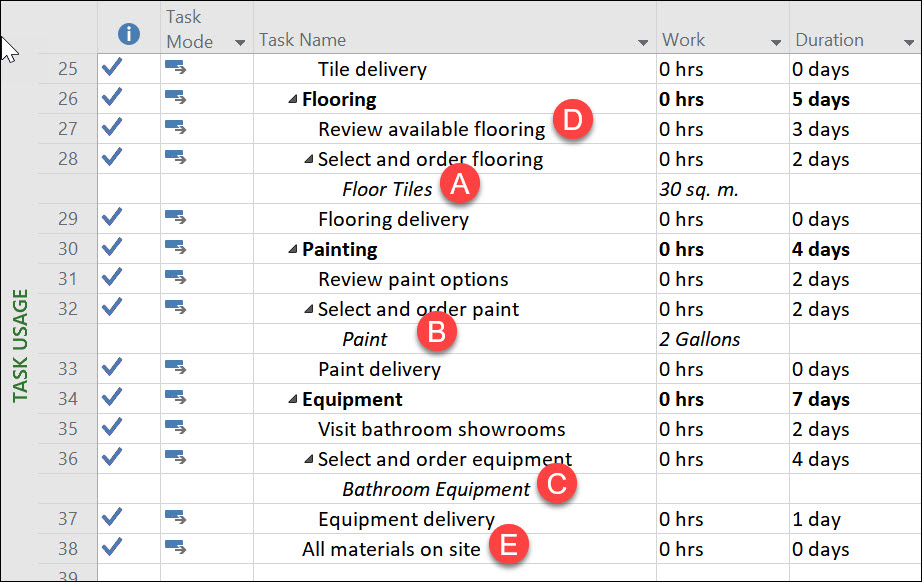The width and height of the screenshot is (922, 582).
Task: Click auto-scheduled task mode icon for row 33
Action: click(x=175, y=367)
